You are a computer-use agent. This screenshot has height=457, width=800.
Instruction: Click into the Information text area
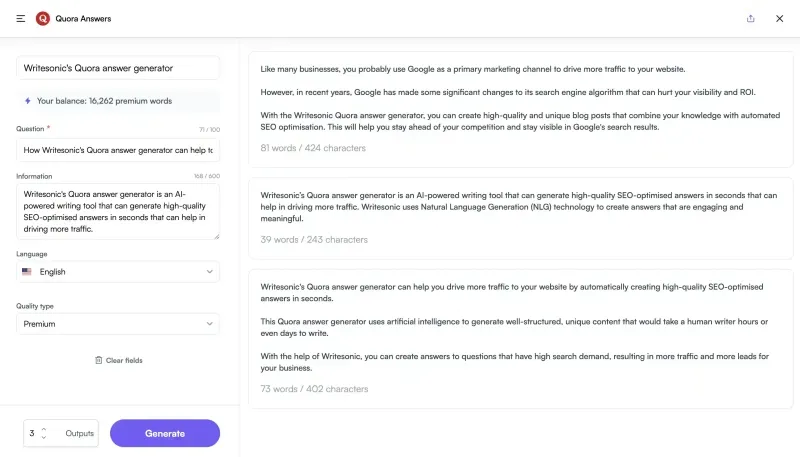click(x=118, y=212)
